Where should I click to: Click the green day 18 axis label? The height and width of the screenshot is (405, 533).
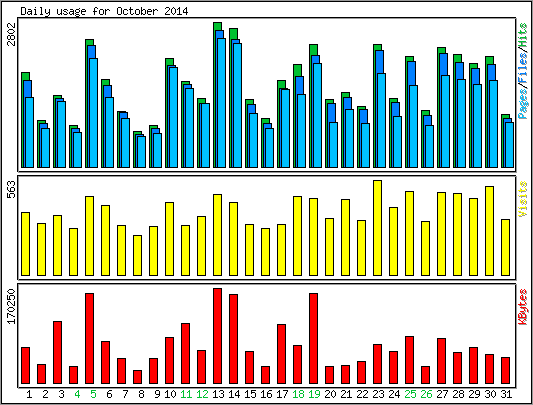click(x=298, y=394)
